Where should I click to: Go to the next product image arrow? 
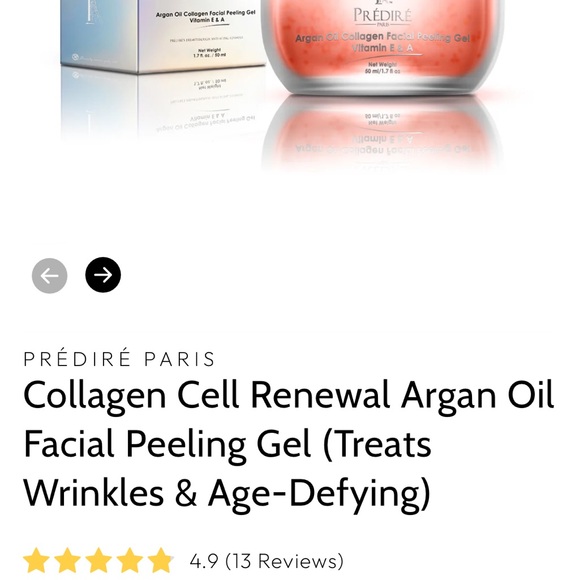(103, 275)
